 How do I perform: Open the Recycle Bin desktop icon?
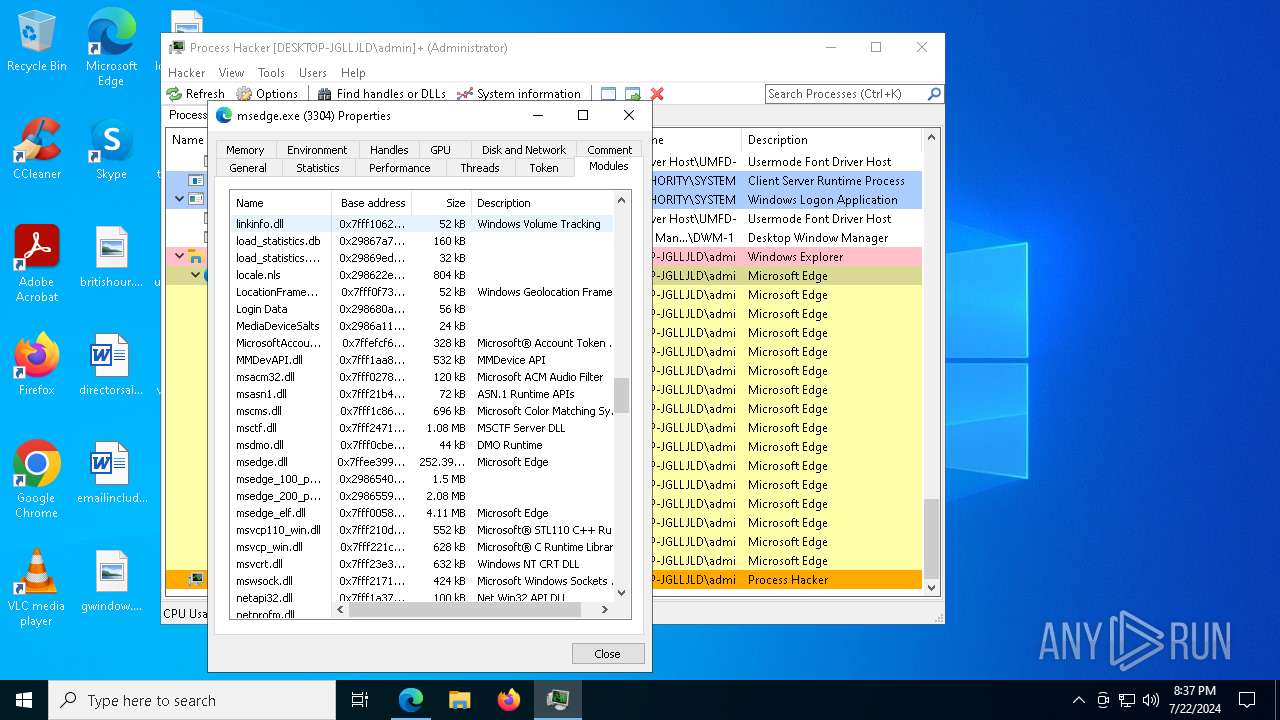pyautogui.click(x=36, y=41)
